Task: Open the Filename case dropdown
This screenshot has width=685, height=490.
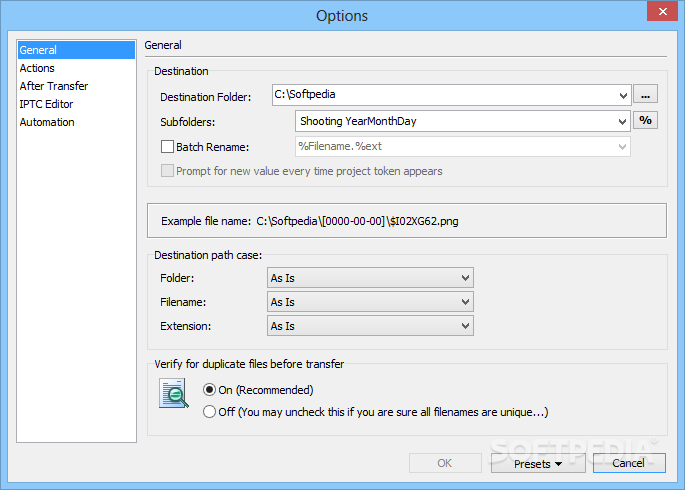Action: tap(370, 302)
